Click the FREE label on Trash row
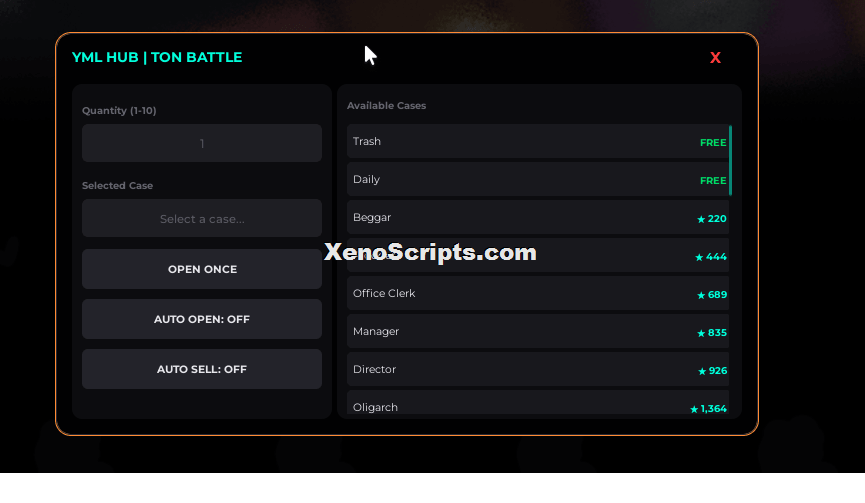 click(x=713, y=143)
